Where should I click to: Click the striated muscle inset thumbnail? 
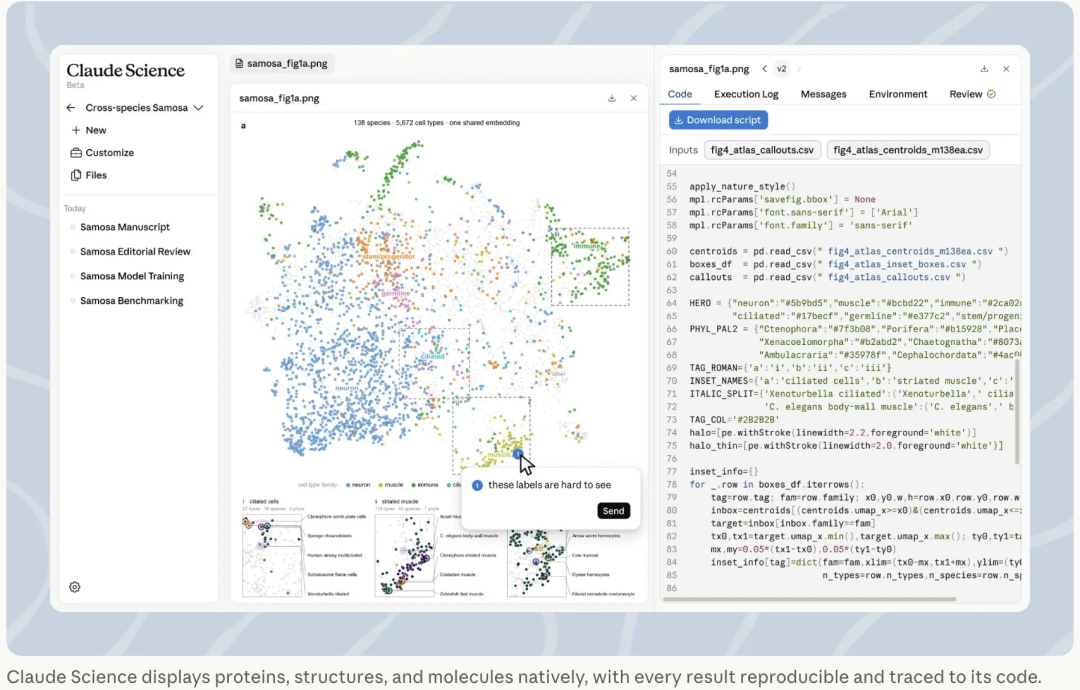click(405, 555)
